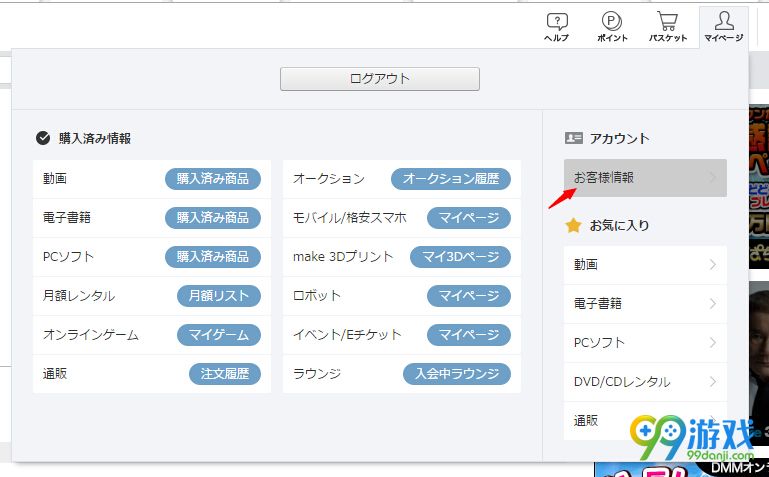Click the ロボット label

(x=317, y=296)
